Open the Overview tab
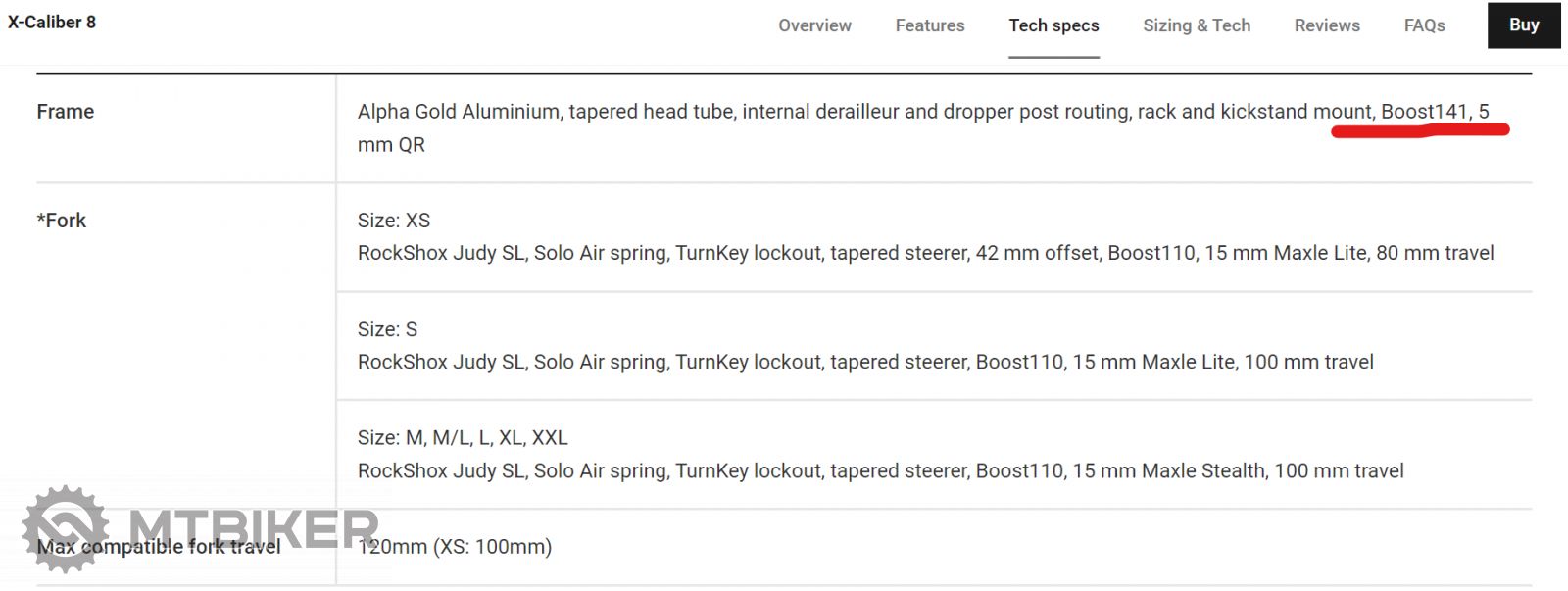Viewport: 1568px width, 591px height. 814,25
